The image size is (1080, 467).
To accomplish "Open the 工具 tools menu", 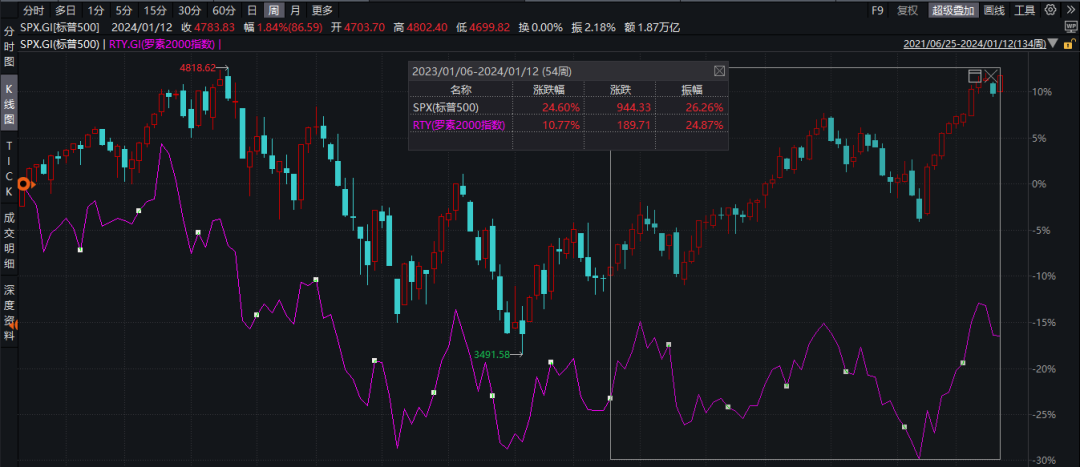I will 1025,11.
